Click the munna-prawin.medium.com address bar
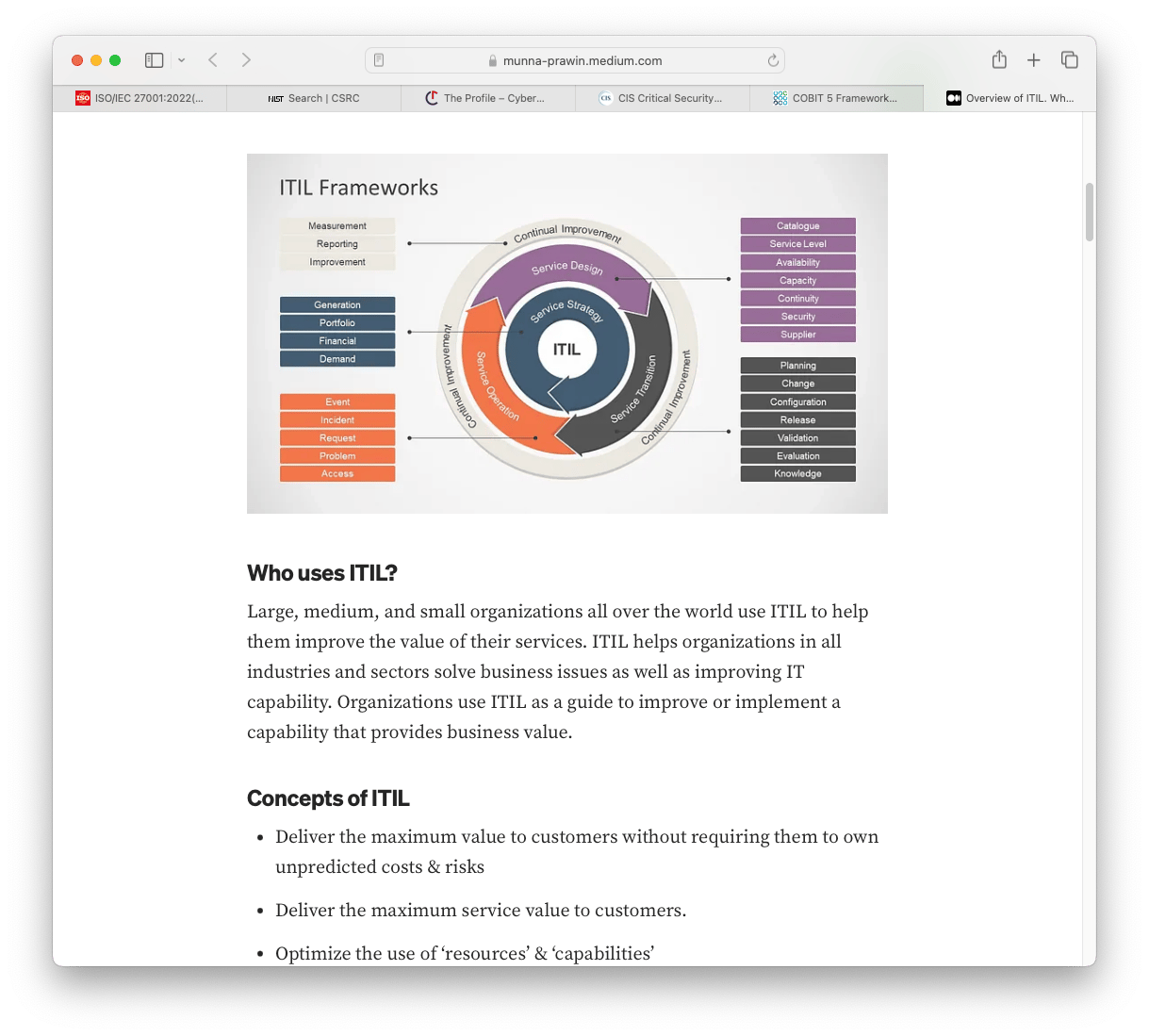1149x1036 pixels. [x=575, y=60]
